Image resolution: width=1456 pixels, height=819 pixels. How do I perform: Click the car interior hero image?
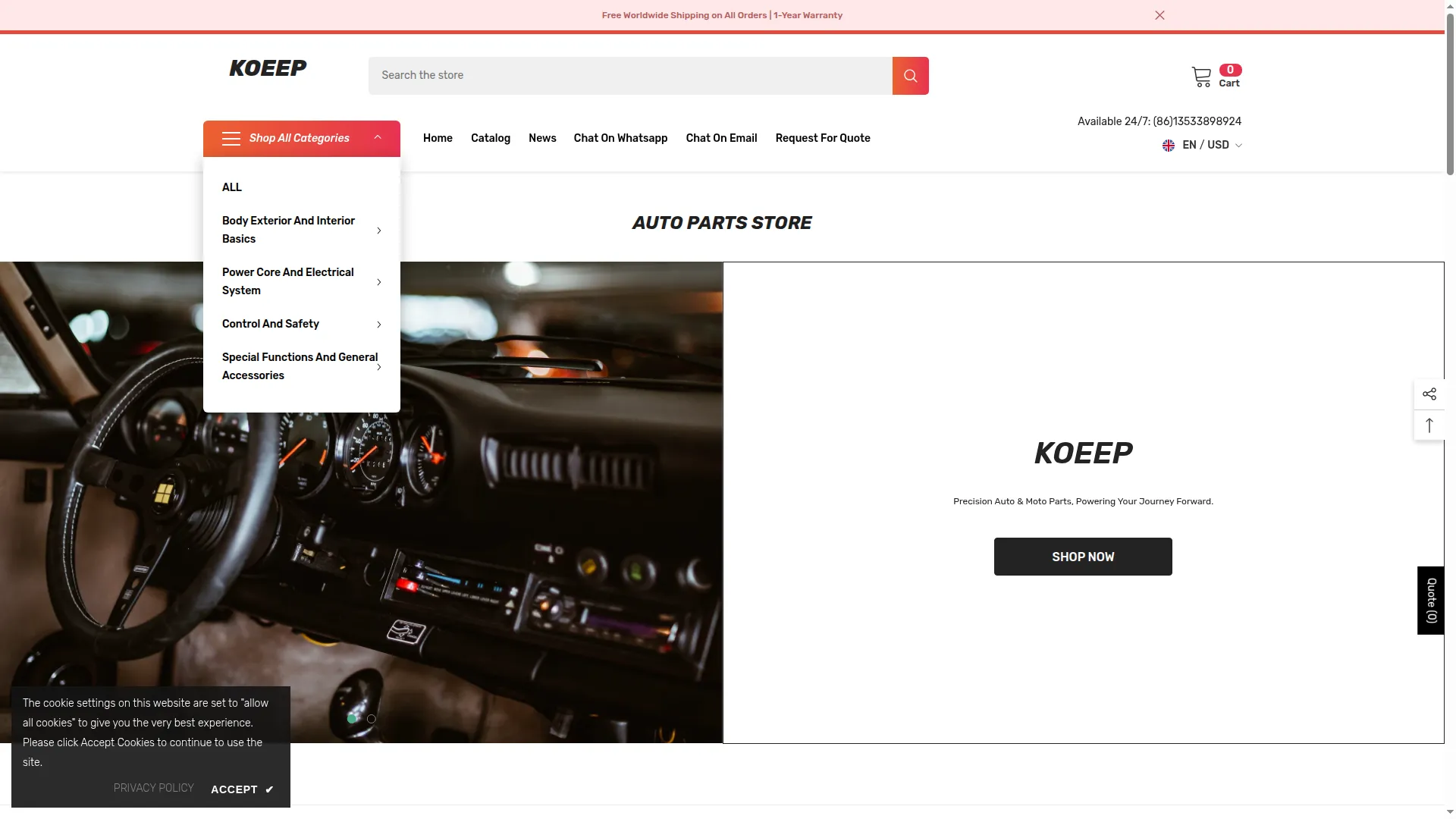tap(361, 502)
